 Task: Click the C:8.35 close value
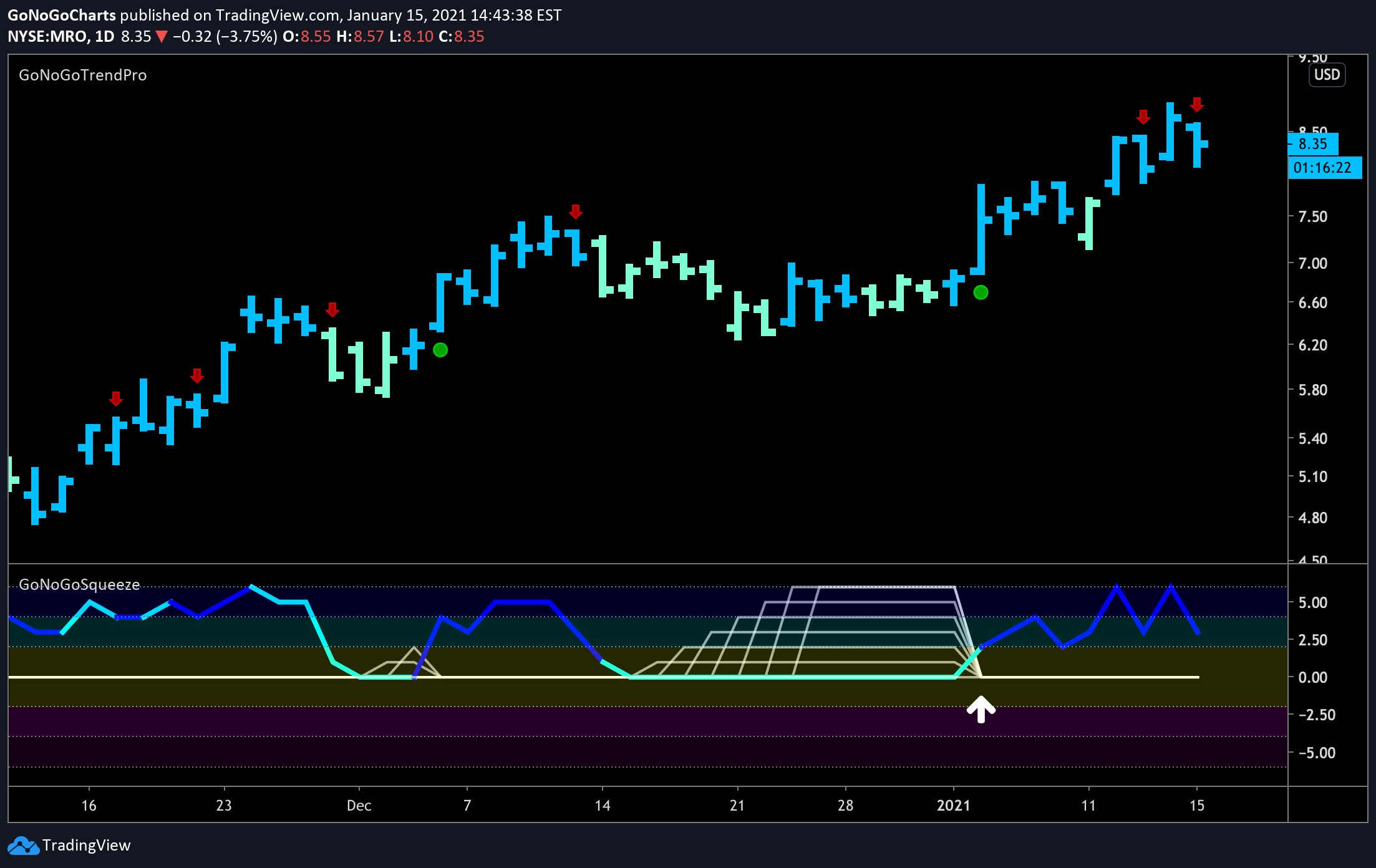462,36
